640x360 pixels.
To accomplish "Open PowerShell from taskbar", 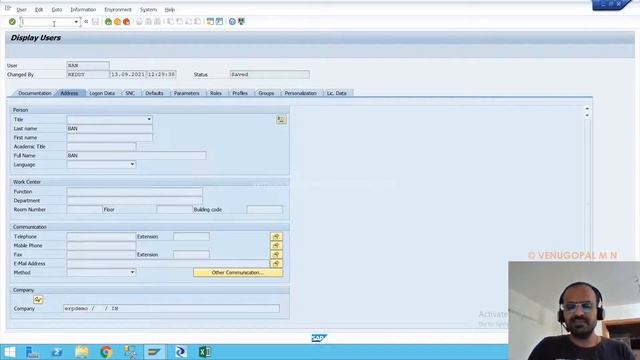I will tap(57, 352).
